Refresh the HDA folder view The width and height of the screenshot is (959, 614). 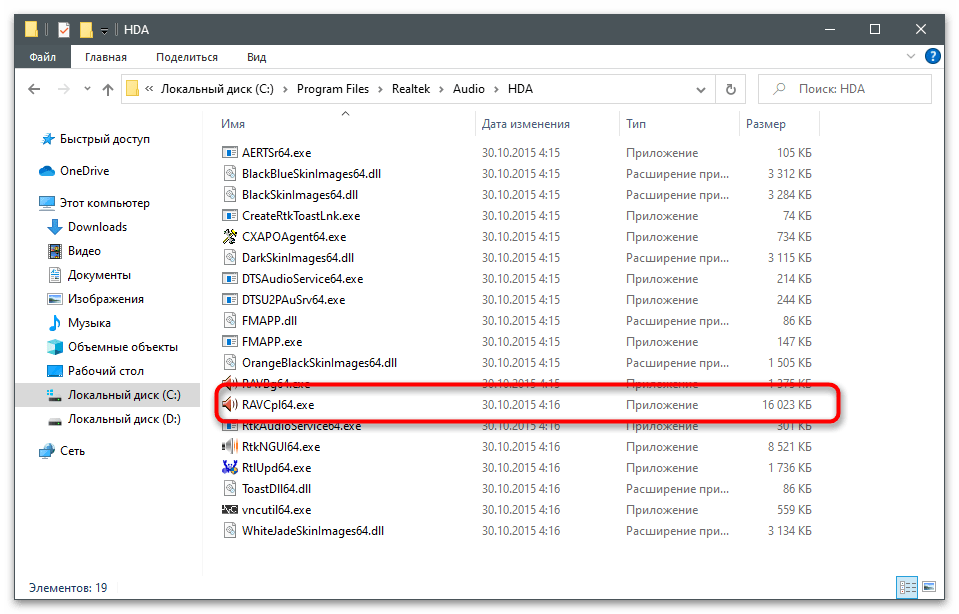(730, 89)
